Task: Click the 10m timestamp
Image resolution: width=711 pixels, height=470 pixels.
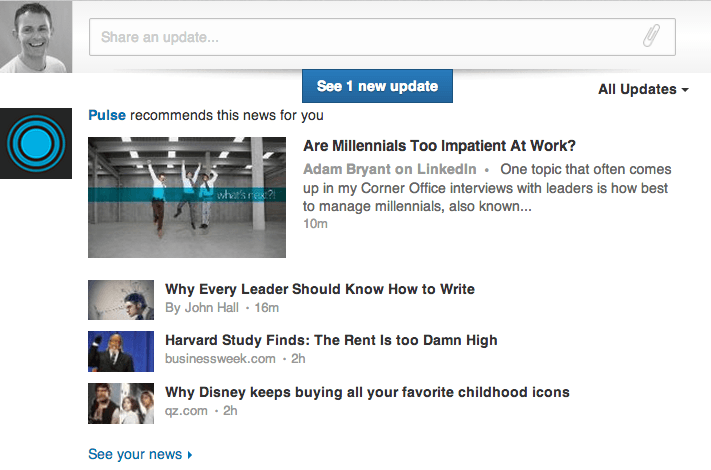Action: (x=316, y=224)
